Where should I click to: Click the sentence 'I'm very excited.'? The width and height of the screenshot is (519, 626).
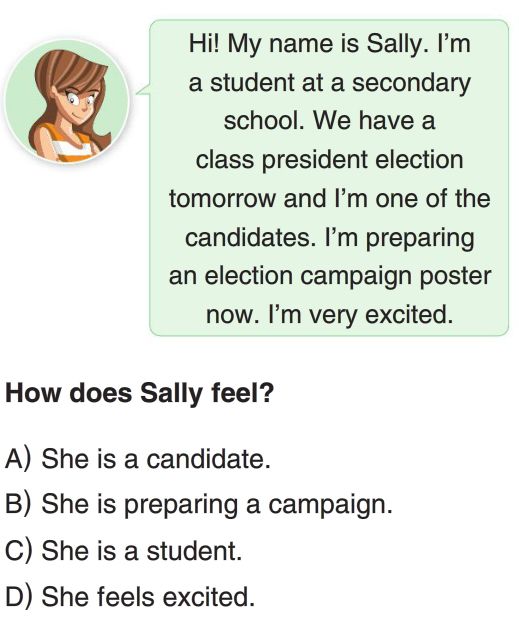[x=361, y=315]
